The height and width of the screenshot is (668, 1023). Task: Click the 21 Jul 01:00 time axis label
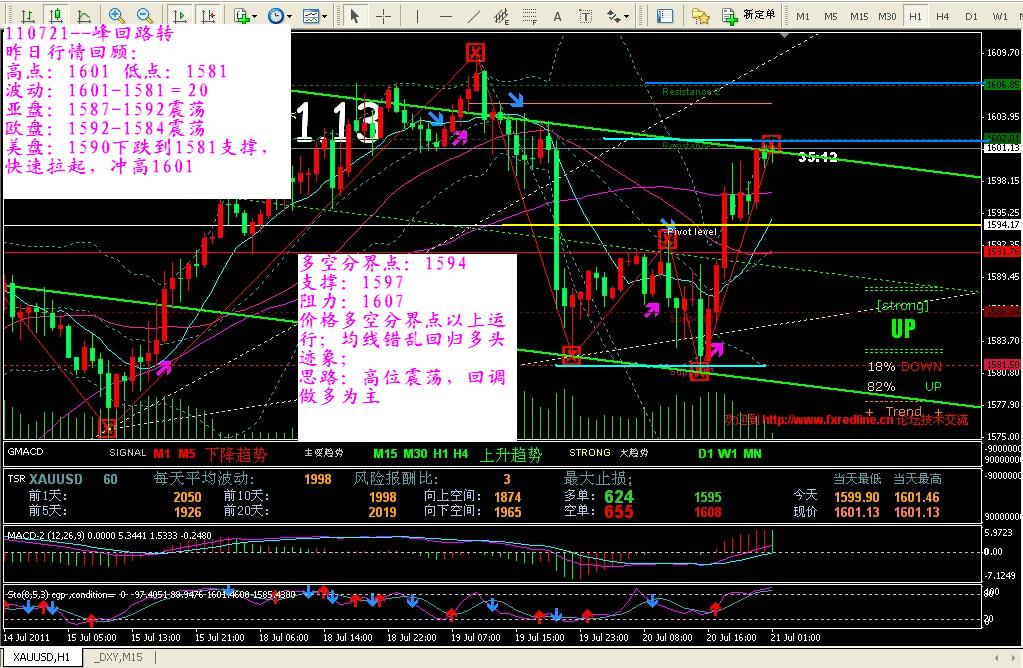tap(795, 637)
